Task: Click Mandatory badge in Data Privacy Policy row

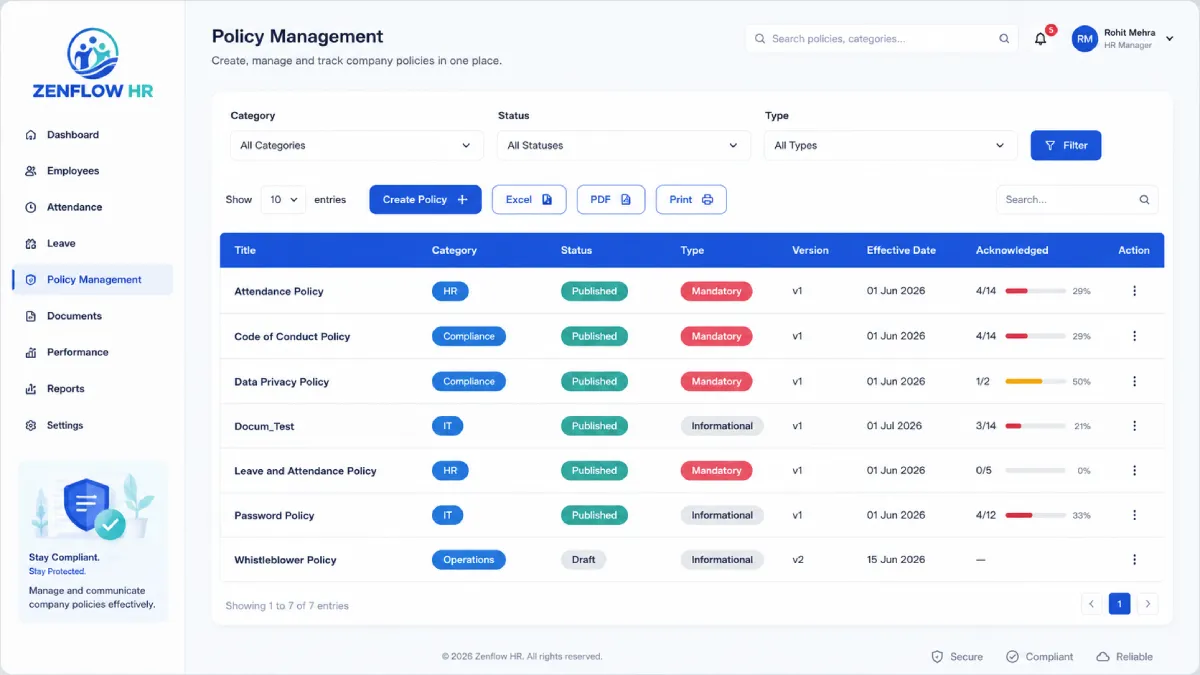Action: pos(716,381)
